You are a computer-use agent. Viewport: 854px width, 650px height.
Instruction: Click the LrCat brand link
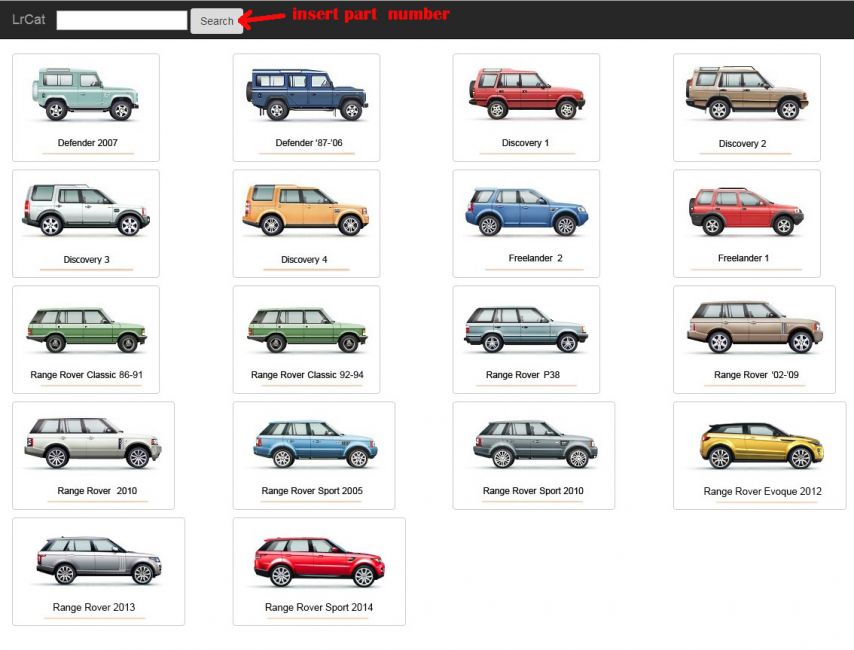28,20
